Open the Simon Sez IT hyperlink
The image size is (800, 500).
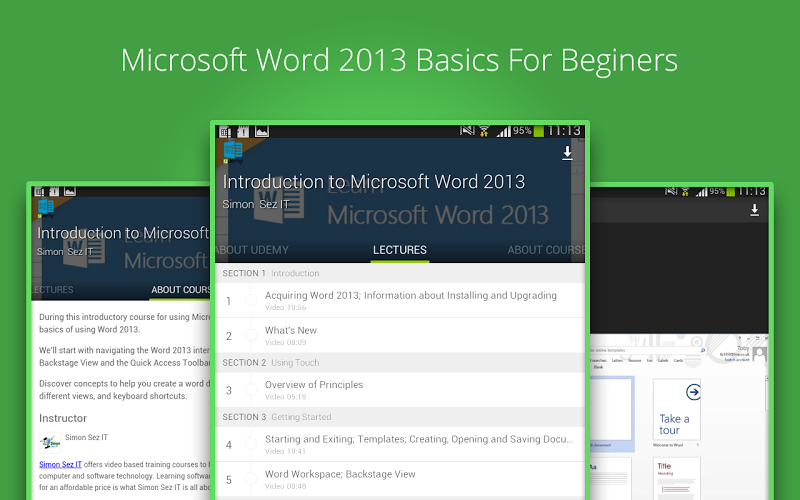point(60,464)
